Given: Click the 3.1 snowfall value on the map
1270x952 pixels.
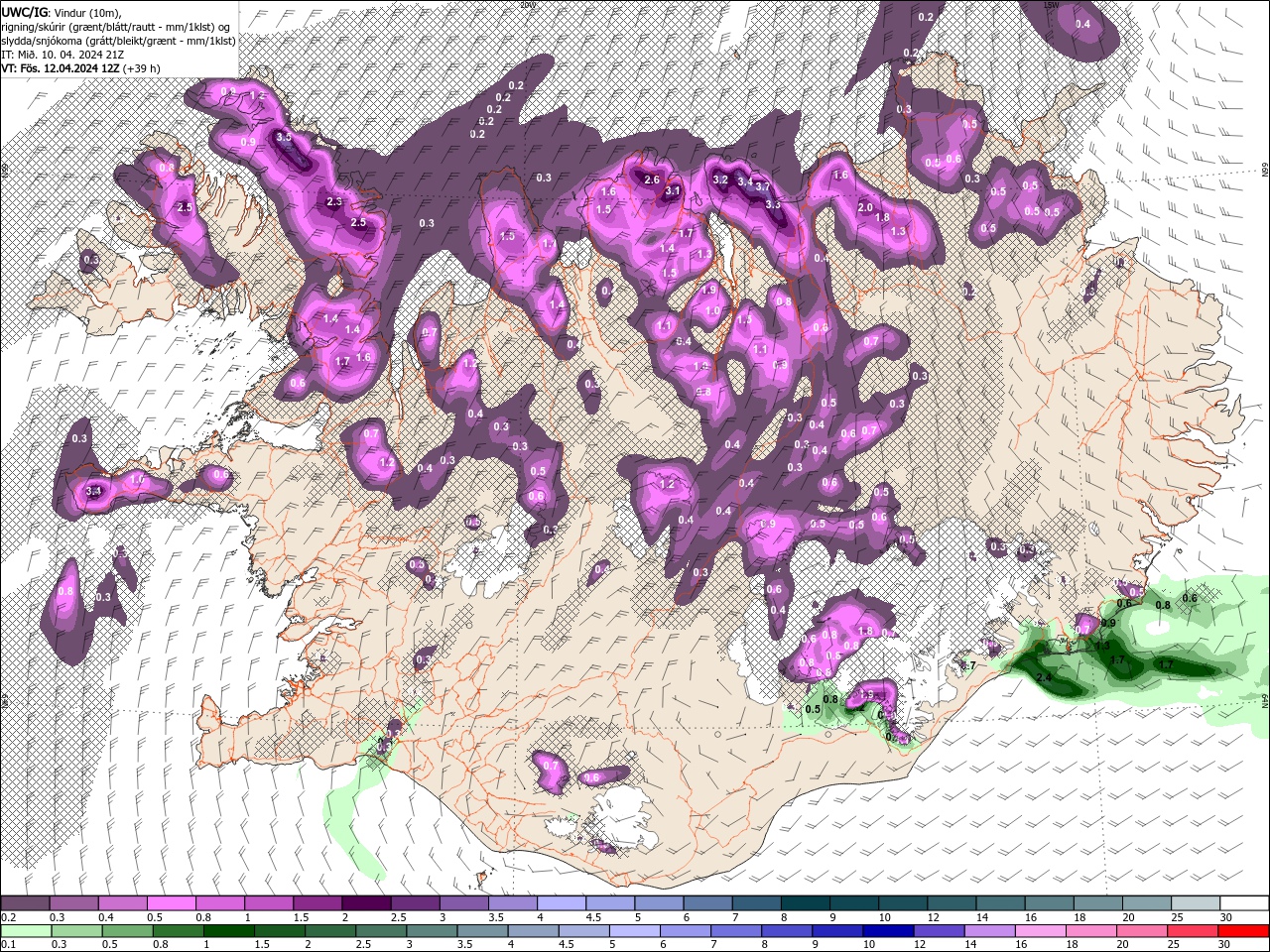Looking at the screenshot, I should coord(673,190).
